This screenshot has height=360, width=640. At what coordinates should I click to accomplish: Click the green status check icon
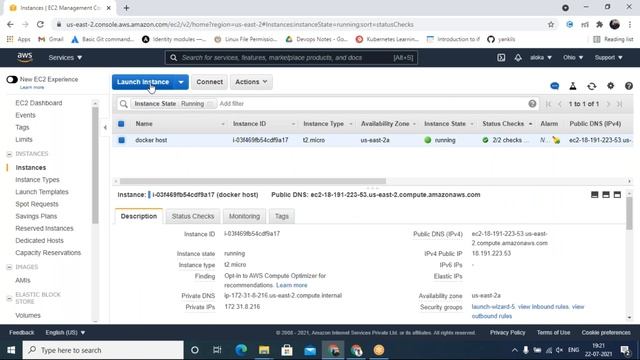[485, 140]
